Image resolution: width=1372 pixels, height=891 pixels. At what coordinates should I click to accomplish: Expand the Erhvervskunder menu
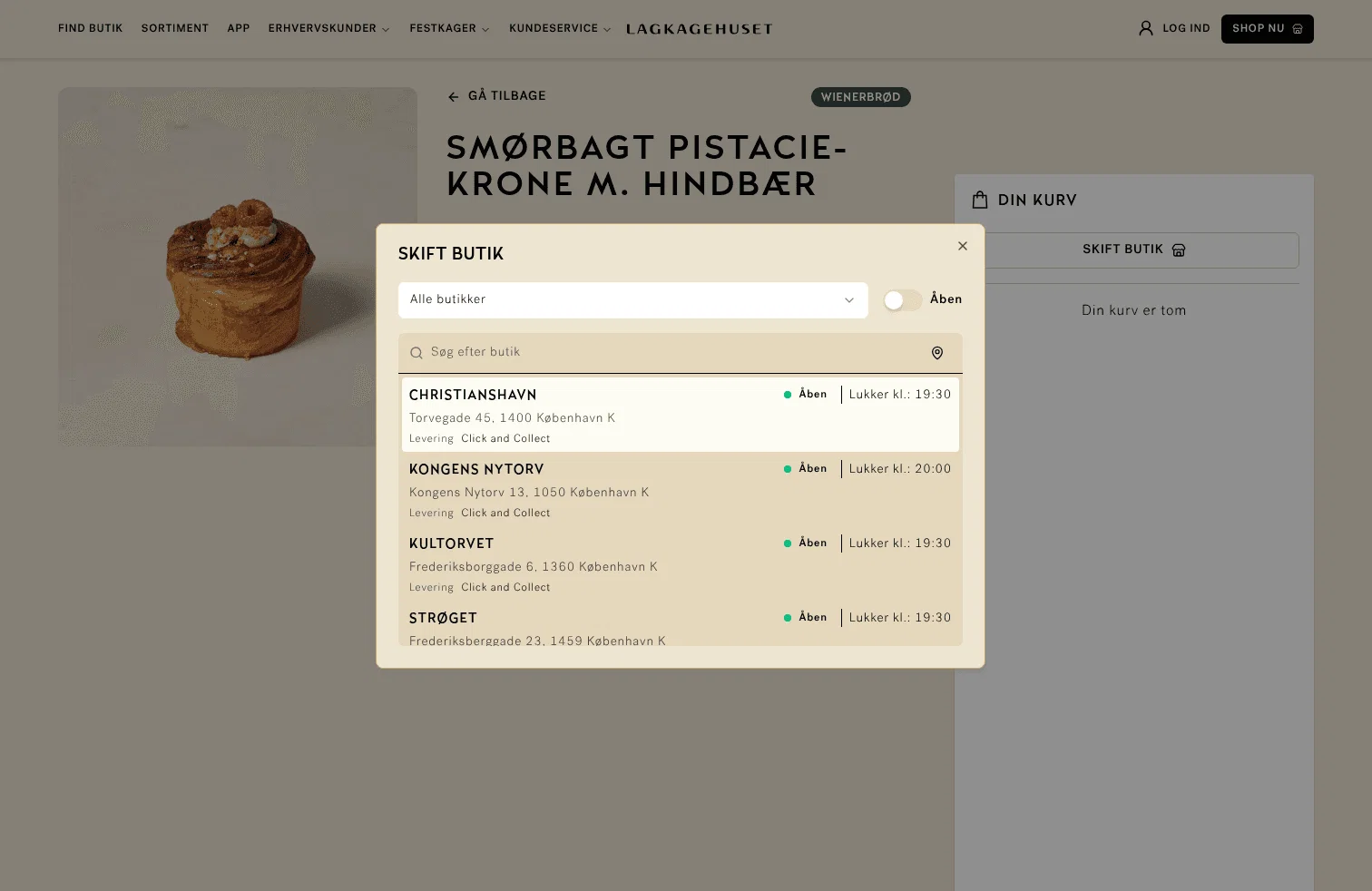tap(328, 29)
